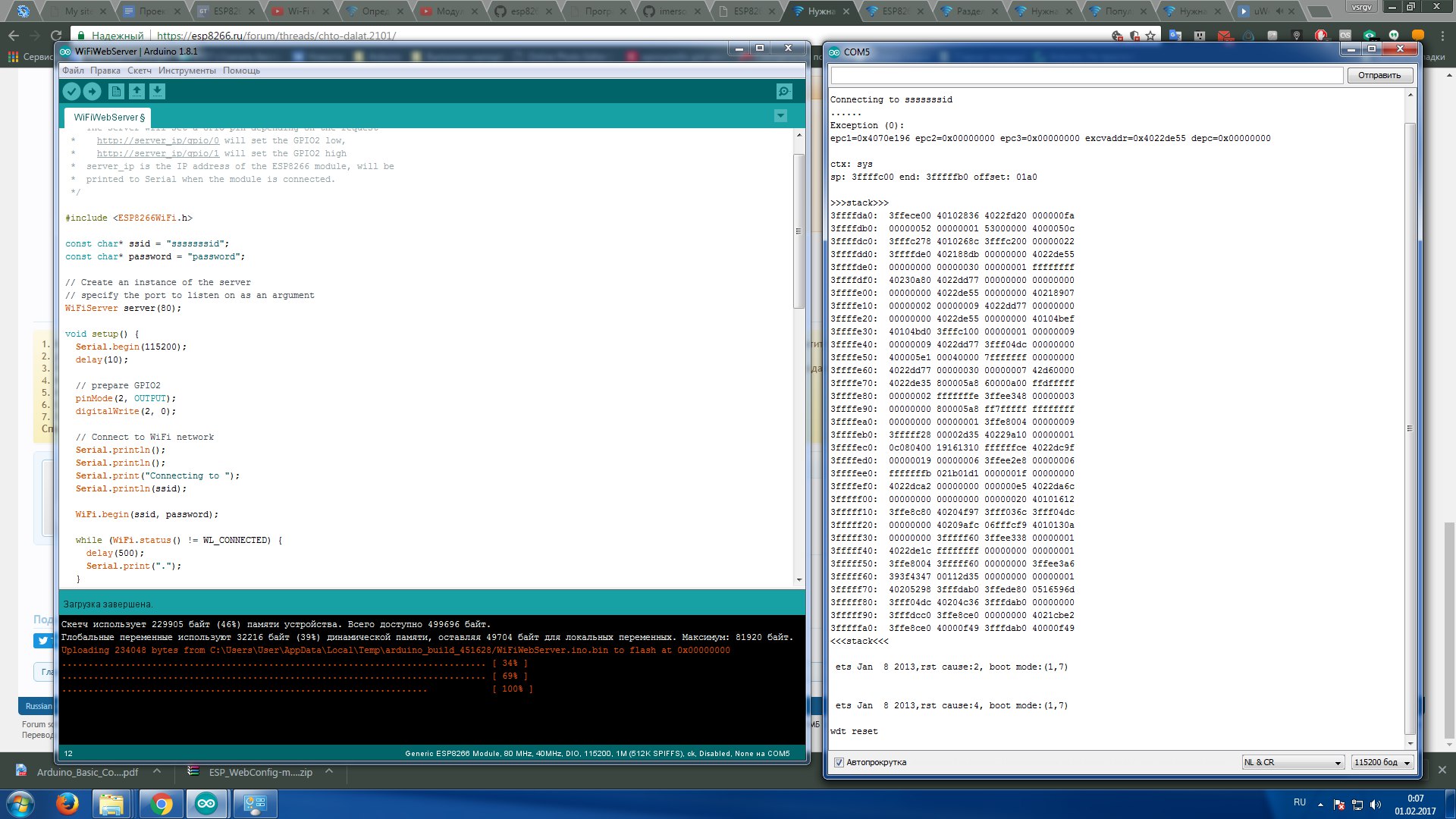Click the Verify sketch checkmark icon
Image resolution: width=1456 pixels, height=819 pixels.
(71, 92)
